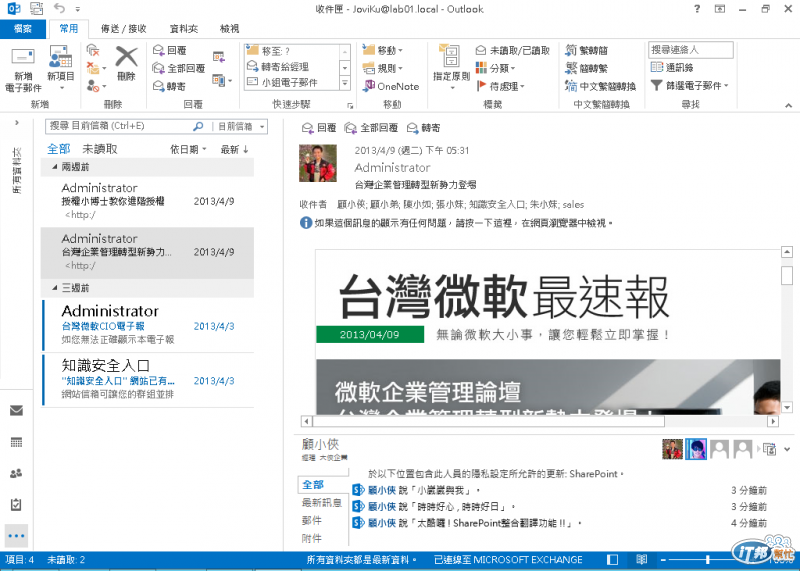Click the three-dots more navigation options
The width and height of the screenshot is (800, 571).
[x=16, y=536]
